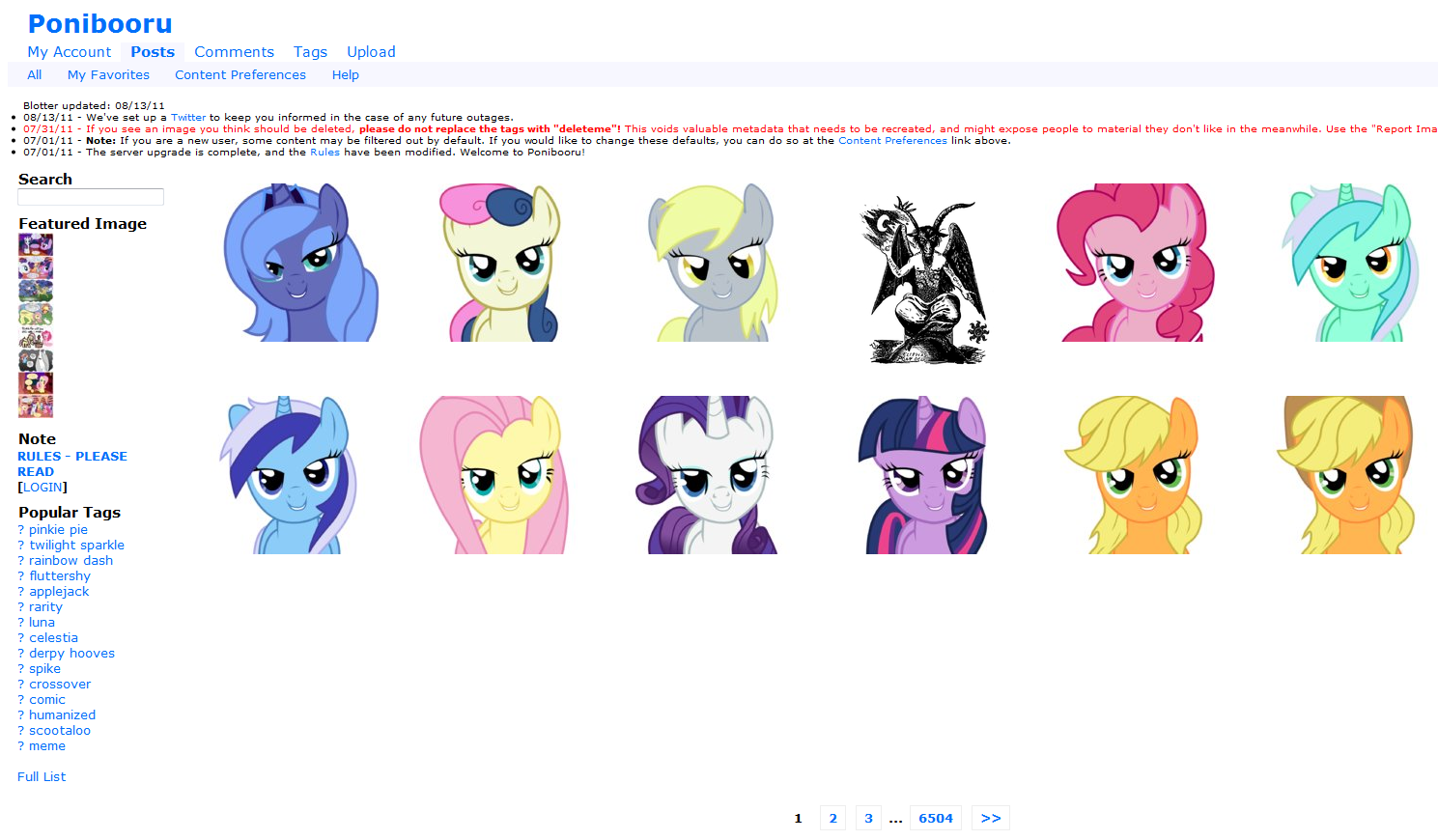Select the comic tag

[47, 700]
